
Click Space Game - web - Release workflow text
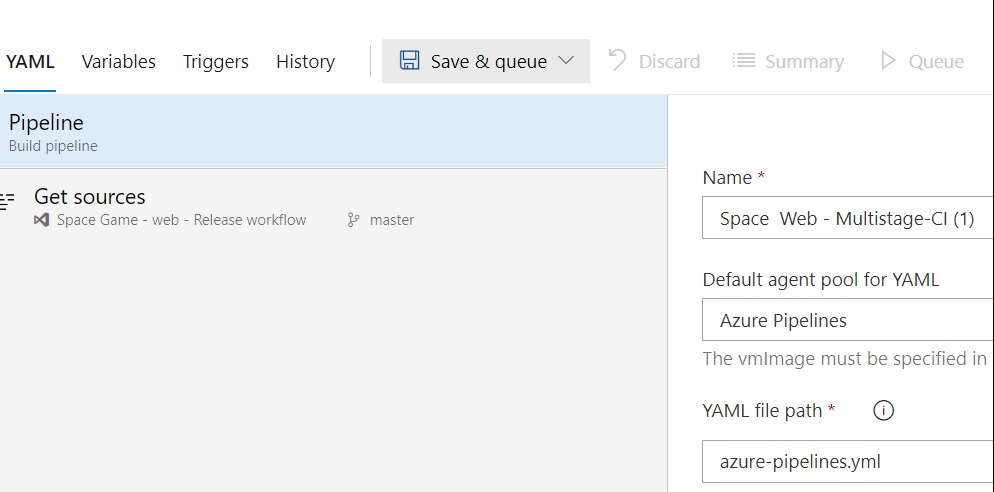click(x=182, y=220)
